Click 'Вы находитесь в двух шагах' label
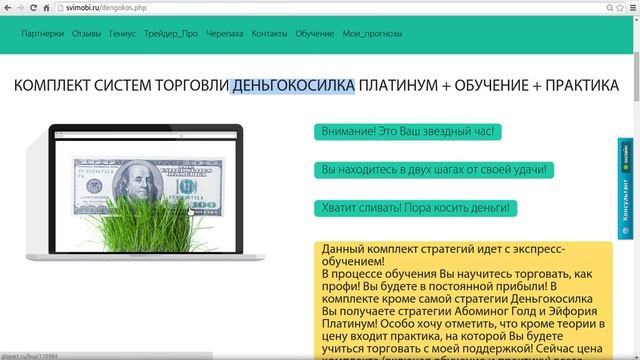 pyautogui.click(x=434, y=170)
